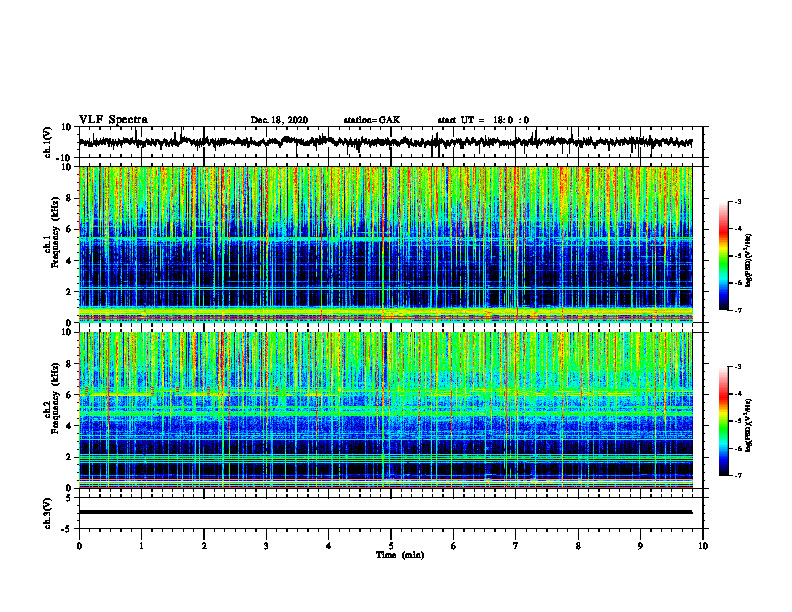Click the "5" tick on ch.3(V) axis
792x612 pixels.
[69, 497]
